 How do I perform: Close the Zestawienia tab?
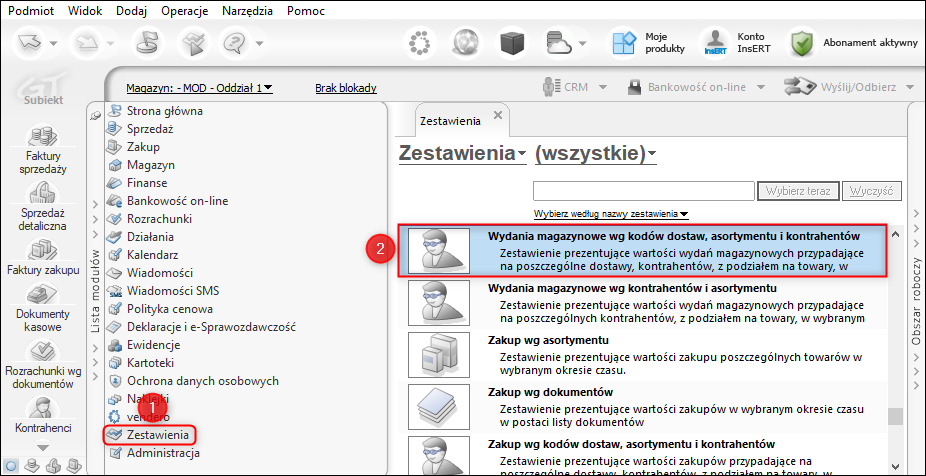coord(497,114)
